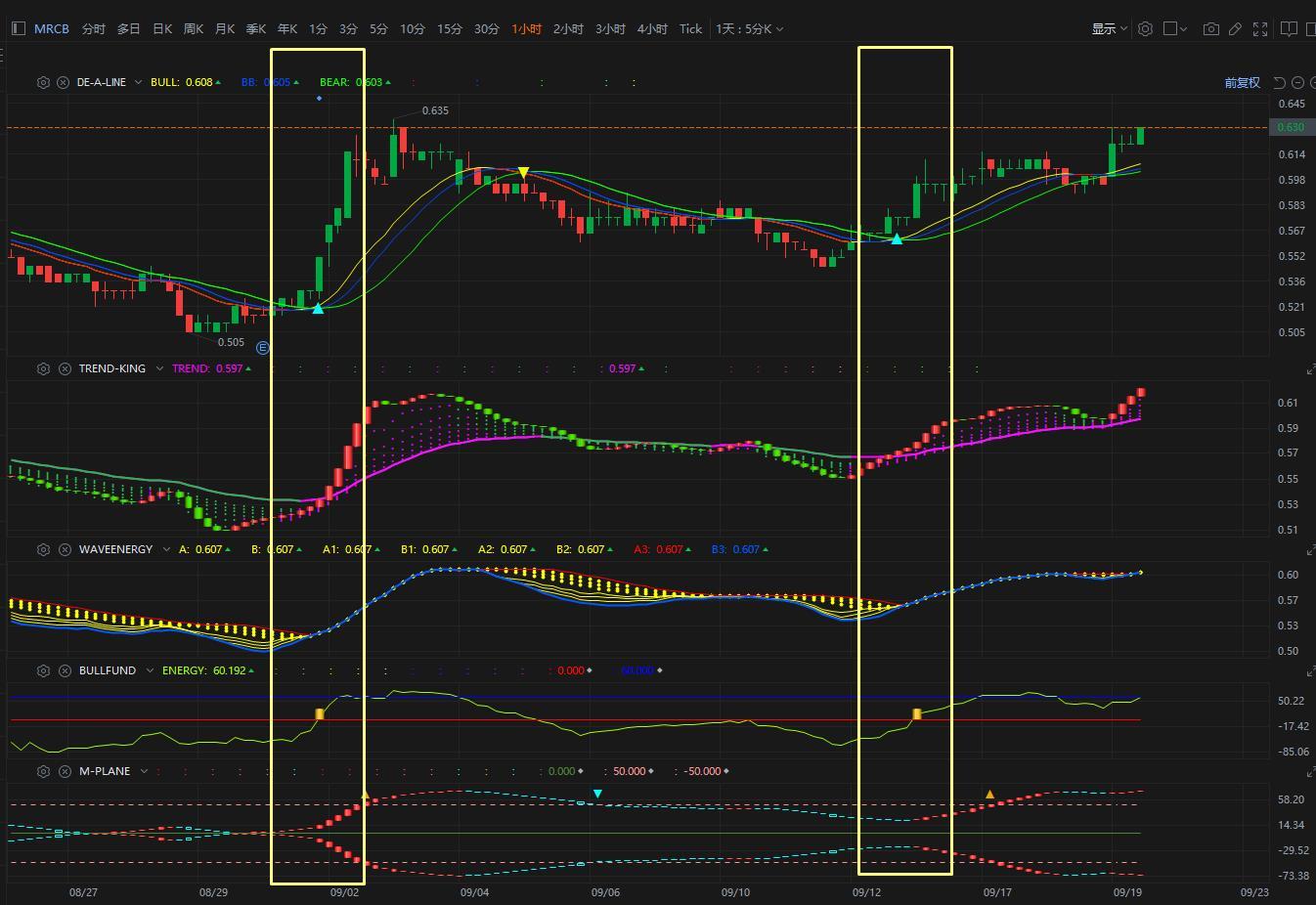1316x905 pixels.
Task: Remove the WAVEENERGY indicator
Action: point(65,549)
